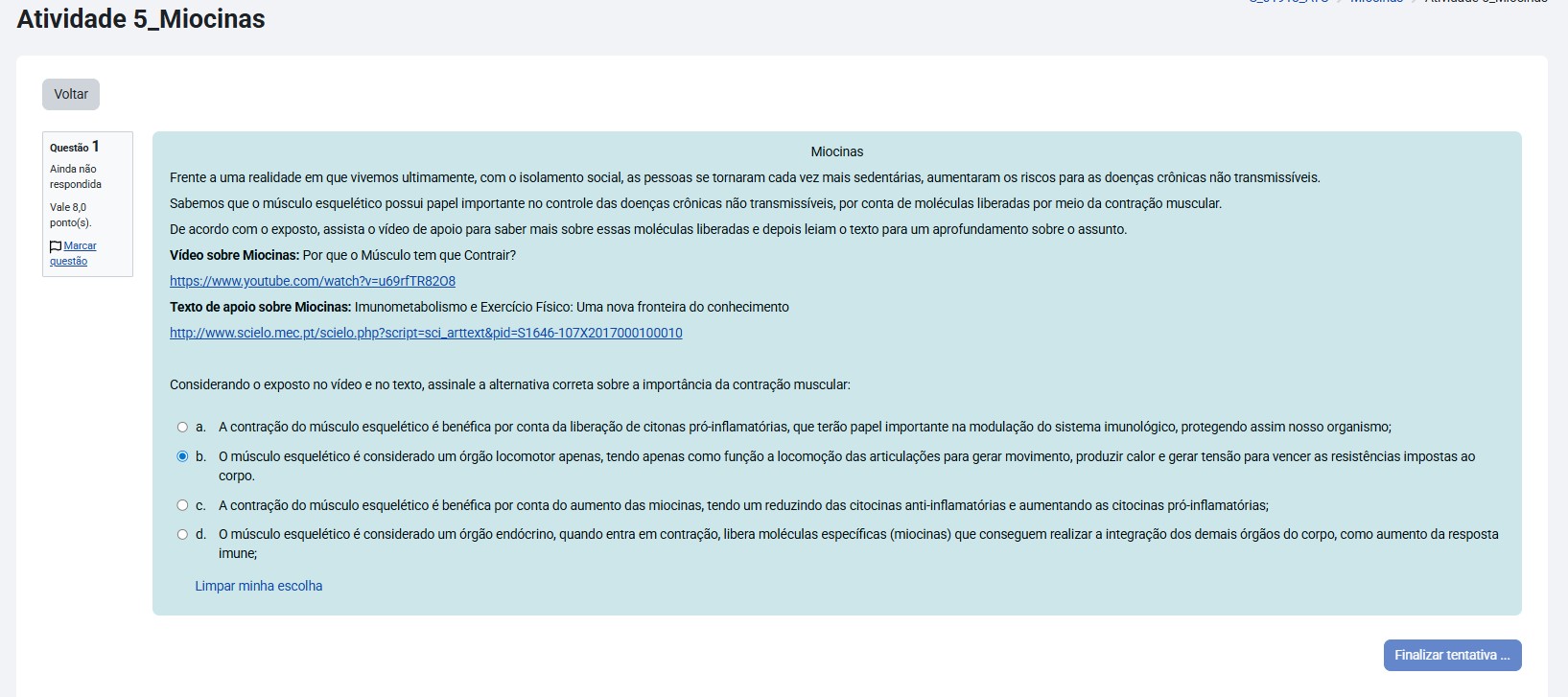Click the 'Ainda não respondida' status text

tap(76, 176)
